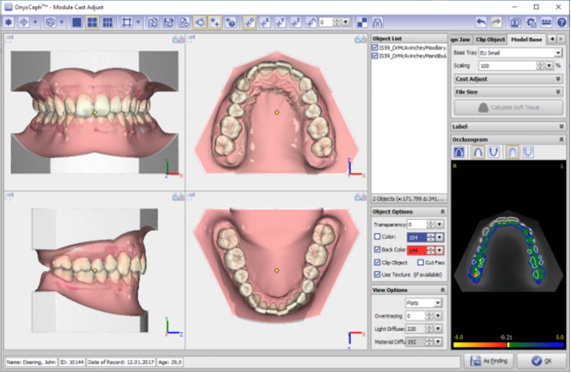This screenshot has height=373, width=571.
Task: Select rotate around X axis tool
Action: click(x=265, y=23)
